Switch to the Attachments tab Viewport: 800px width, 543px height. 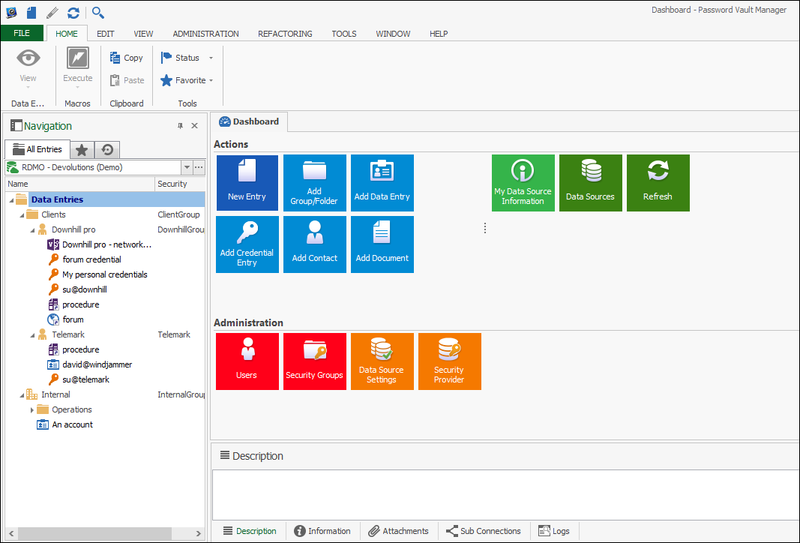(398, 531)
